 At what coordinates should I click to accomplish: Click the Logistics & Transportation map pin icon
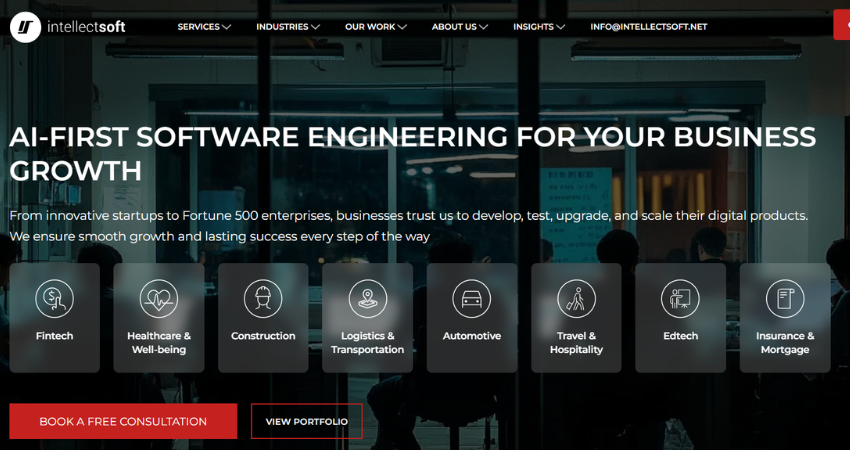pyautogui.click(x=367, y=298)
